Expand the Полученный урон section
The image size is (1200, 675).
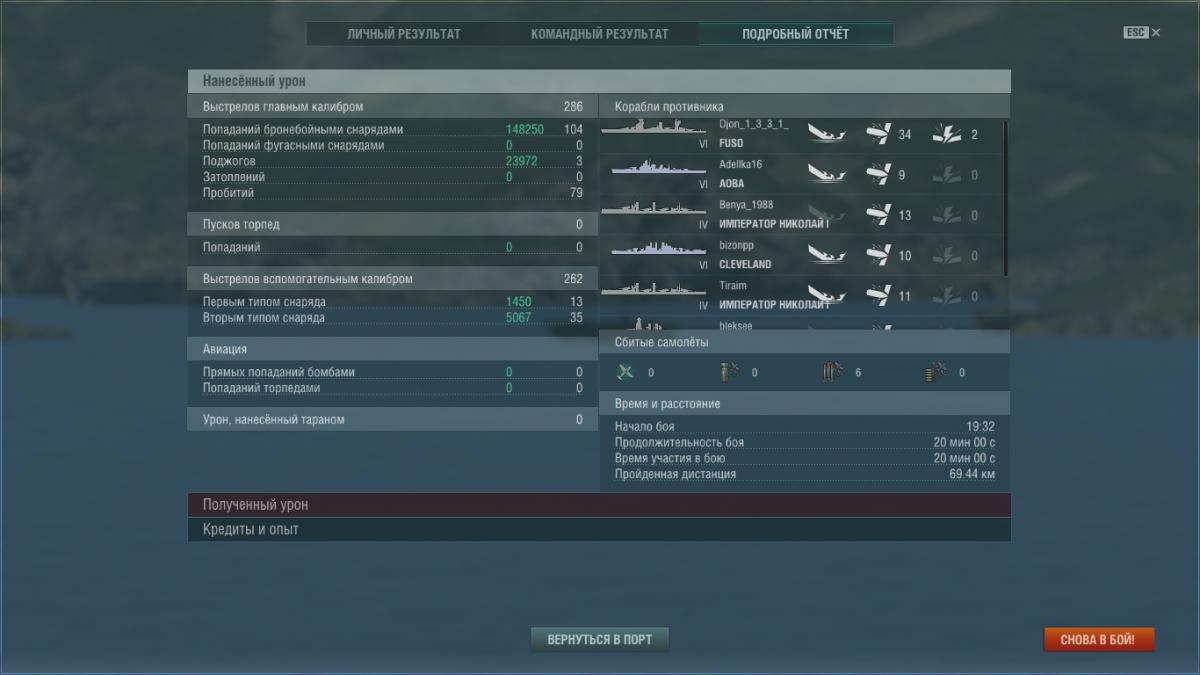click(598, 505)
